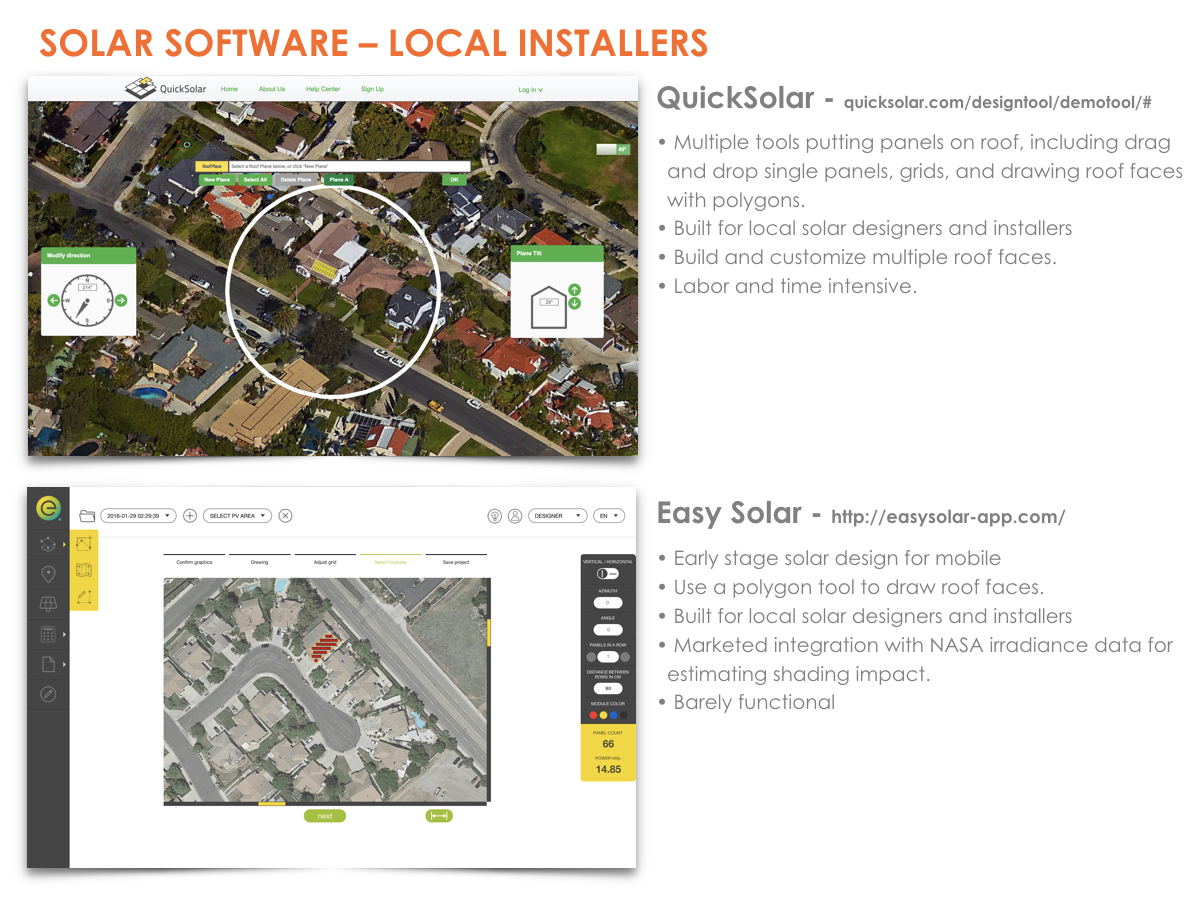The image size is (1200, 900).
Task: Click the house tilt diagram icon
Action: pos(548,307)
